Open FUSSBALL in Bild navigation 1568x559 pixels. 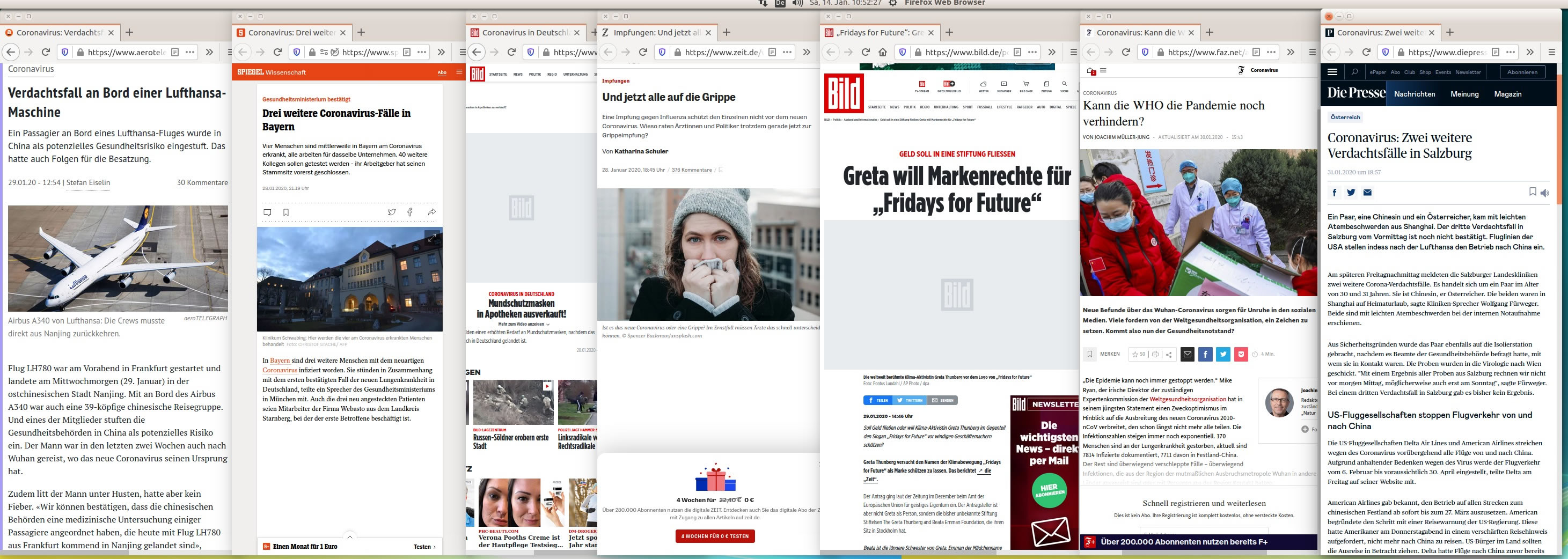click(984, 107)
